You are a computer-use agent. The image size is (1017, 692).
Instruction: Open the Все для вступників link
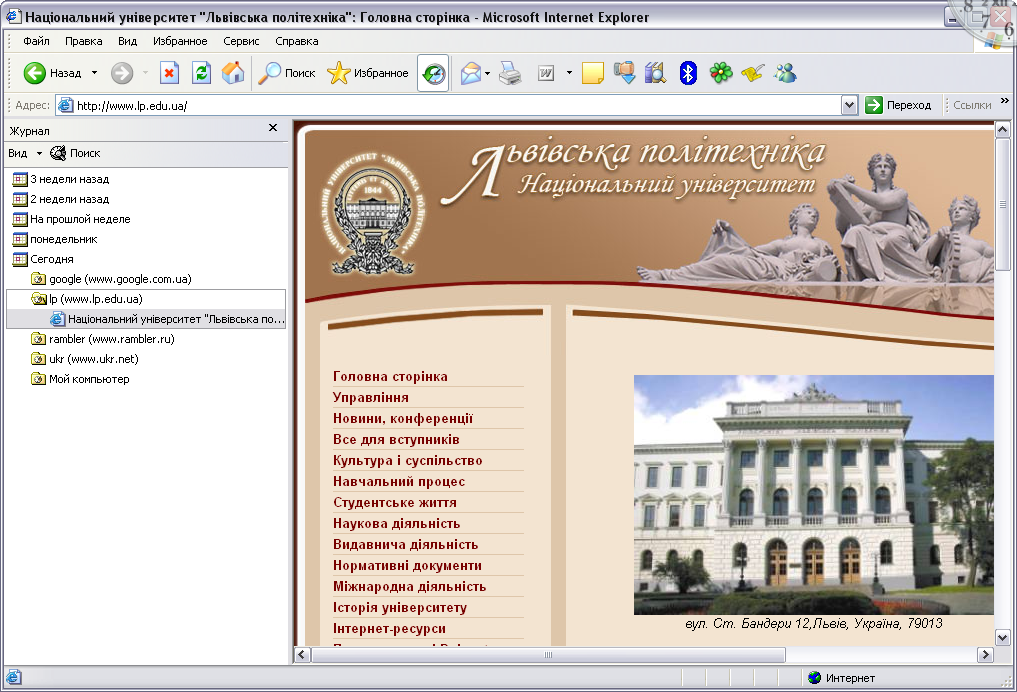coord(396,440)
